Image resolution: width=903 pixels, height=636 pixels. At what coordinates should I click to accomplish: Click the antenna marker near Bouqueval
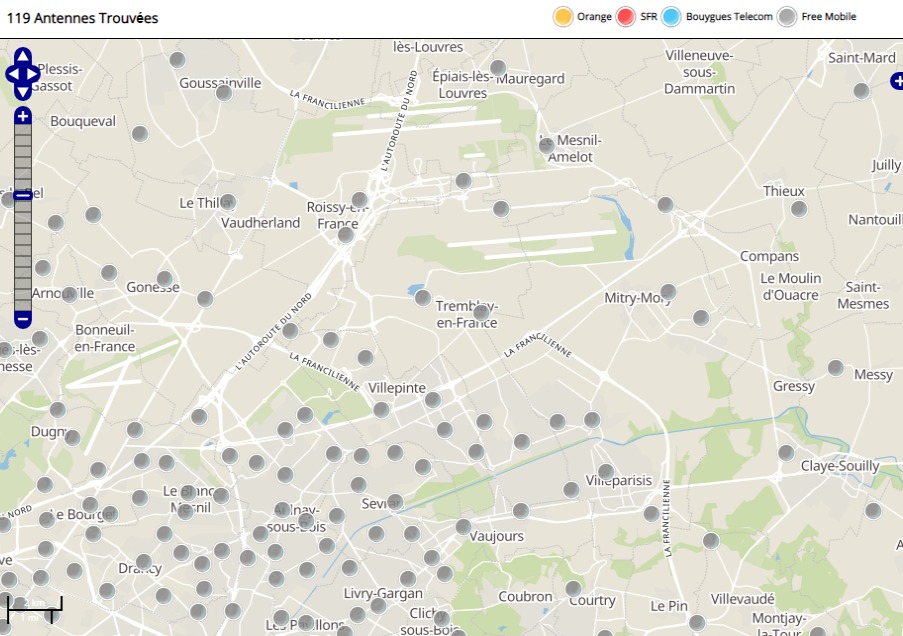140,134
